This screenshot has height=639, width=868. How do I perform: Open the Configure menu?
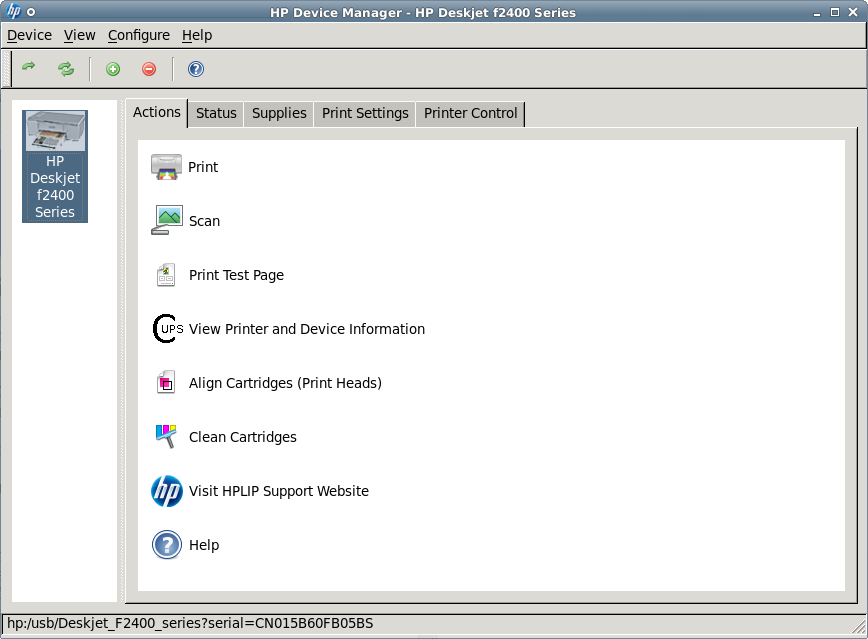(x=139, y=35)
